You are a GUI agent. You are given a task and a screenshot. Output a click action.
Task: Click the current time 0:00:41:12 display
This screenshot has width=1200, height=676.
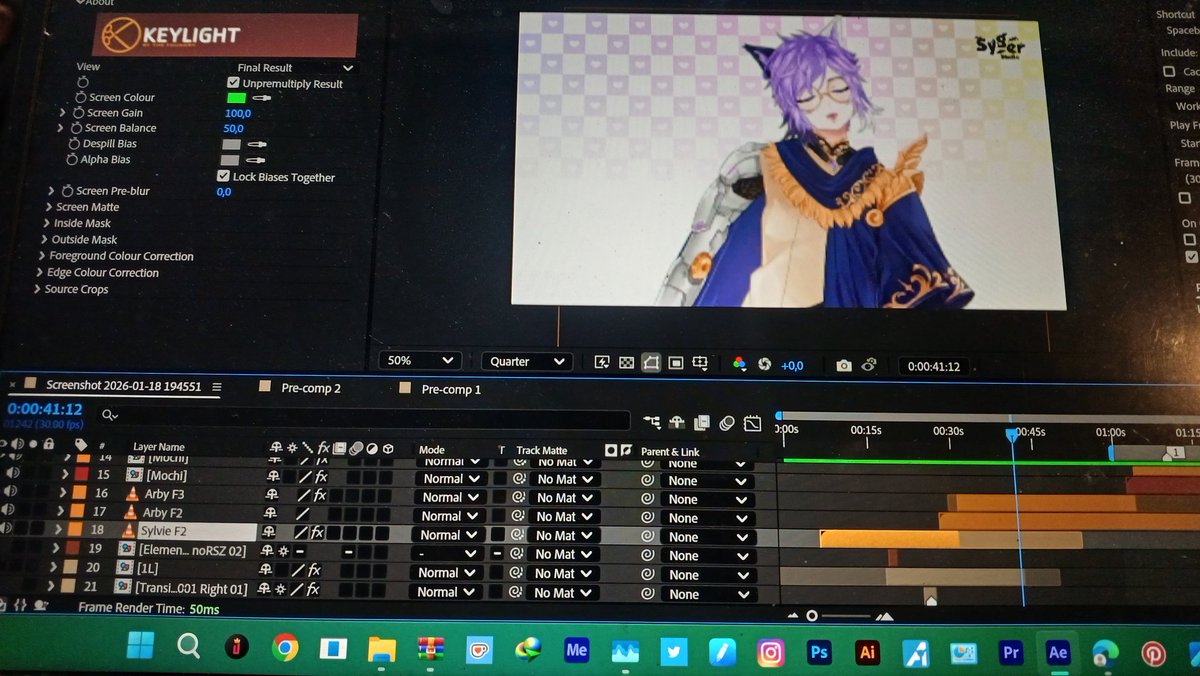point(44,409)
